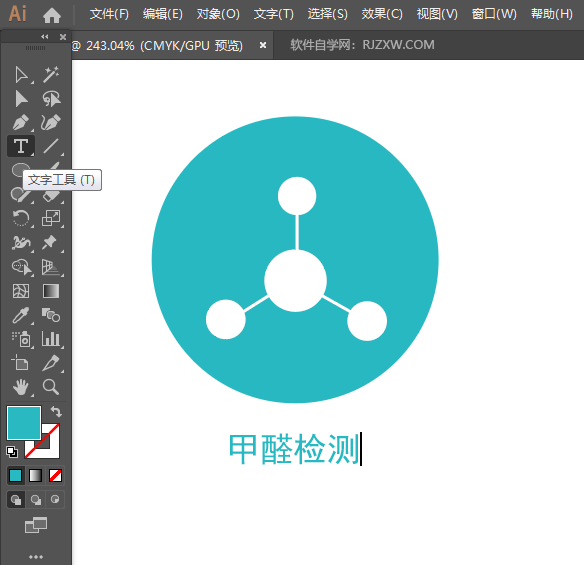Open Edit Toolbar three dots
The image size is (584, 565).
click(36, 557)
